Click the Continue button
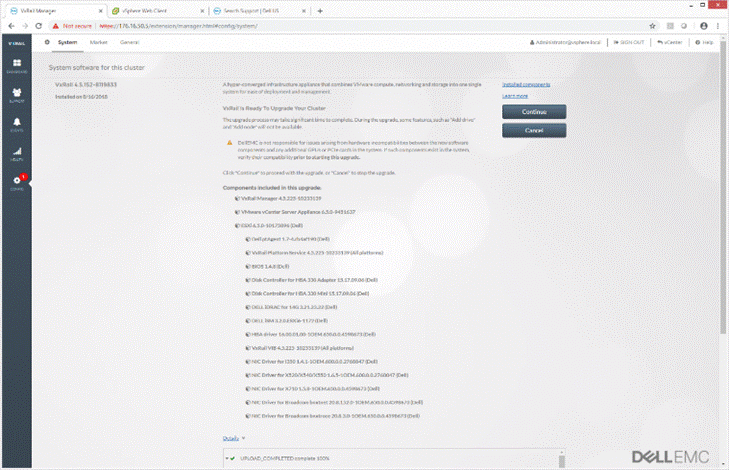729x470 pixels. tap(534, 112)
